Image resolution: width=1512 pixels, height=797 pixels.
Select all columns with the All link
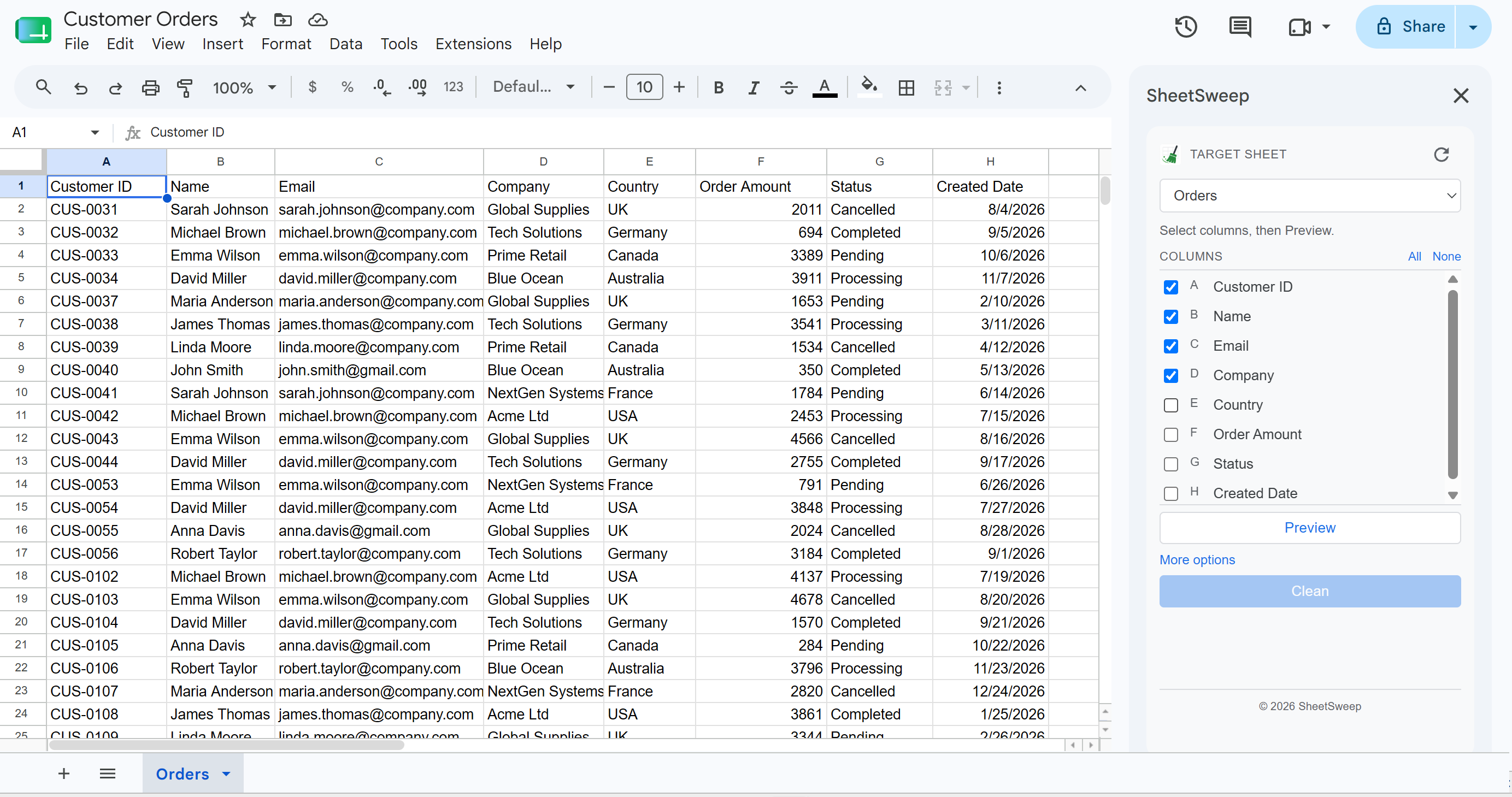click(x=1414, y=257)
